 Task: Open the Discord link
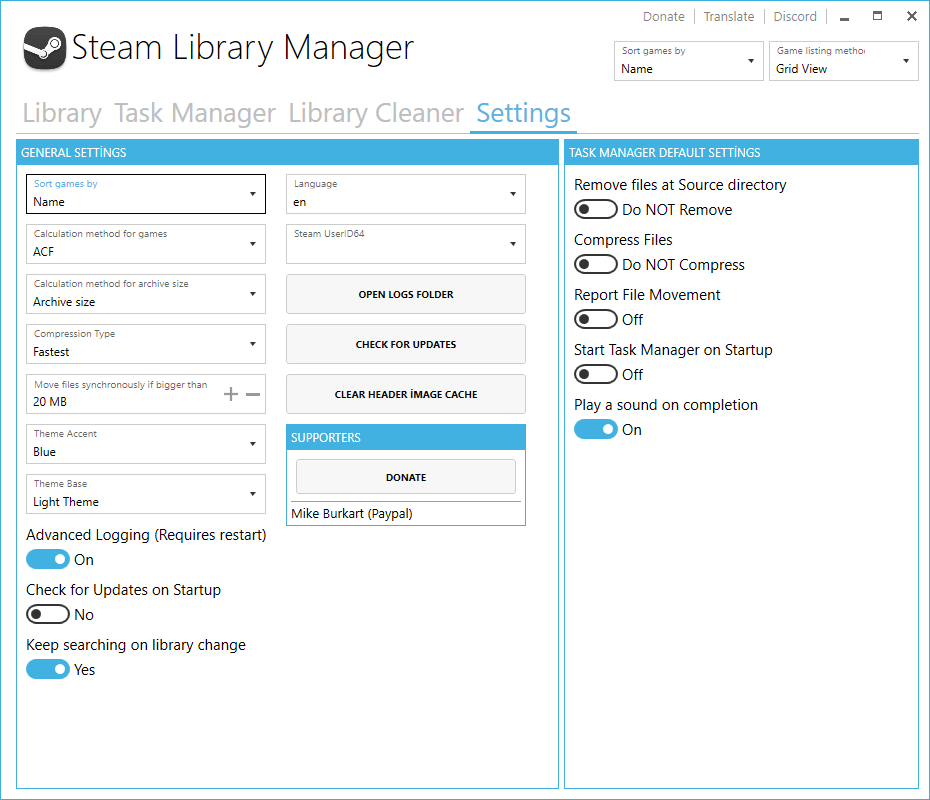click(795, 17)
